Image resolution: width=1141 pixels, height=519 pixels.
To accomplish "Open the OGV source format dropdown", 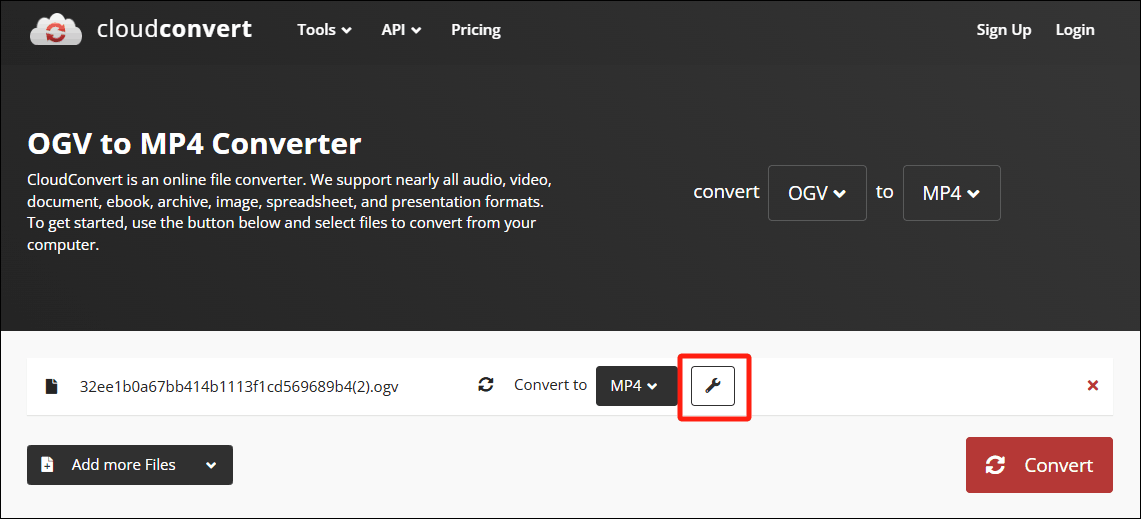I will click(817, 193).
